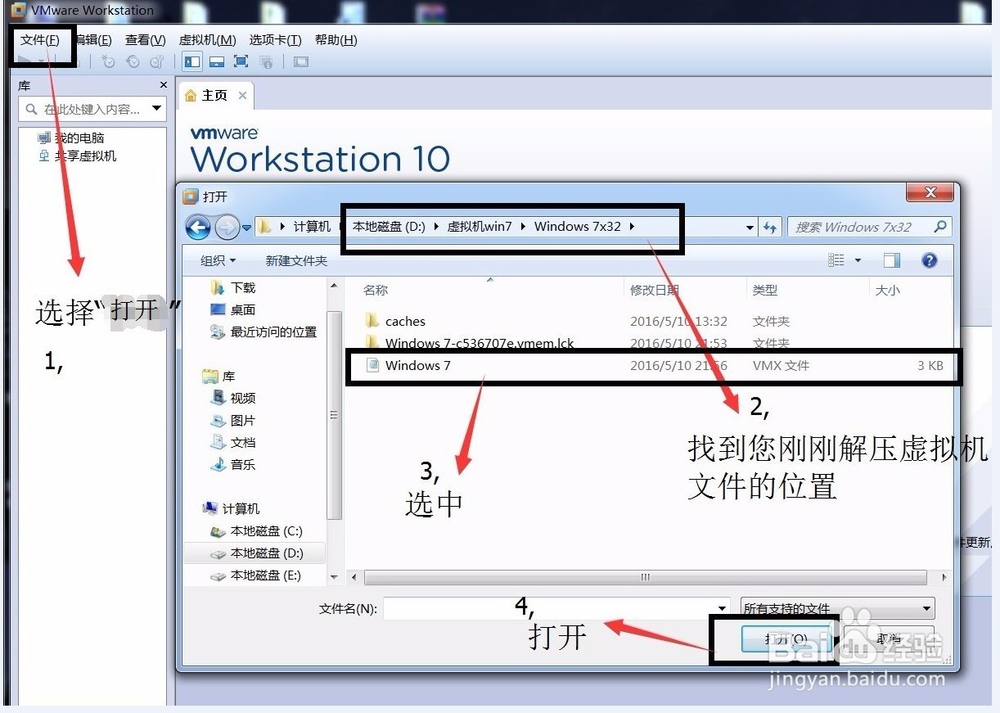Screen dimensions: 1000x713
Task: Select 最近访问的位置 in the navigation pane
Action: coord(263,332)
